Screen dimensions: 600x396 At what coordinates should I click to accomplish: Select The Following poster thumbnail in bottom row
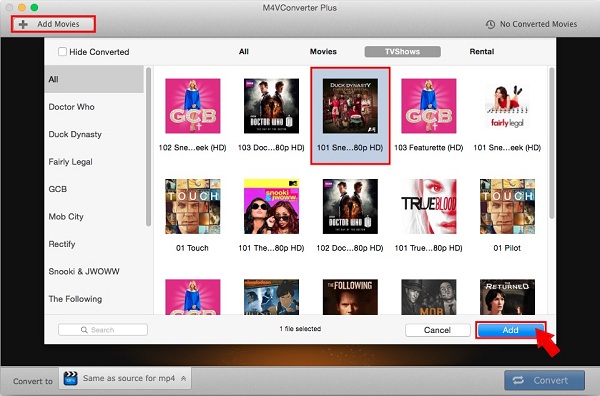(350, 297)
